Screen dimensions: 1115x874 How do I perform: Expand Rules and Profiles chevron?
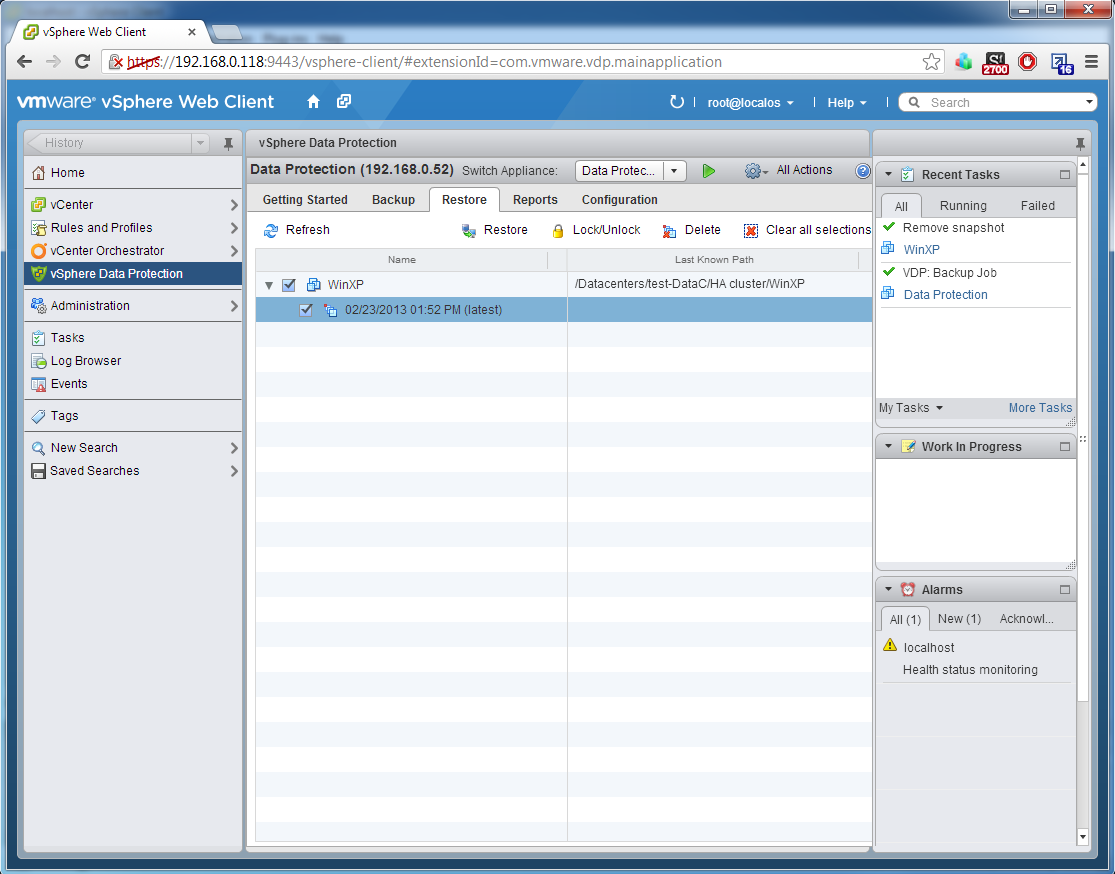click(234, 228)
